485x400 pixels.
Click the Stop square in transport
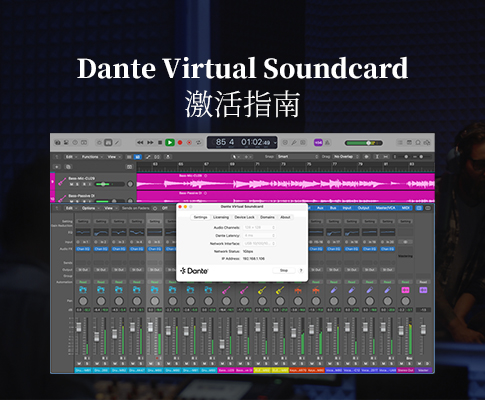(160, 142)
